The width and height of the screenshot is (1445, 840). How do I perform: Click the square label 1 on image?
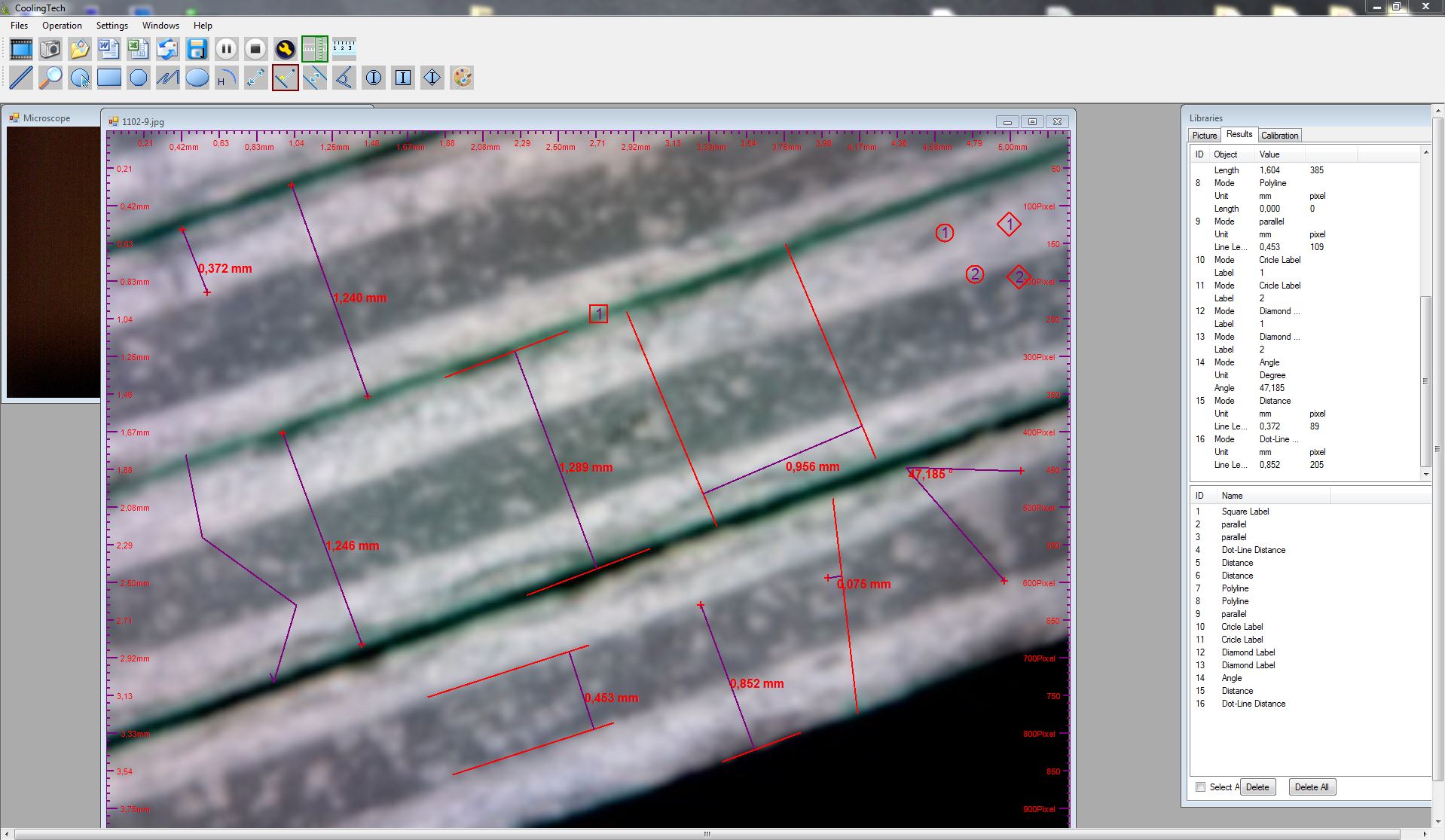598,314
